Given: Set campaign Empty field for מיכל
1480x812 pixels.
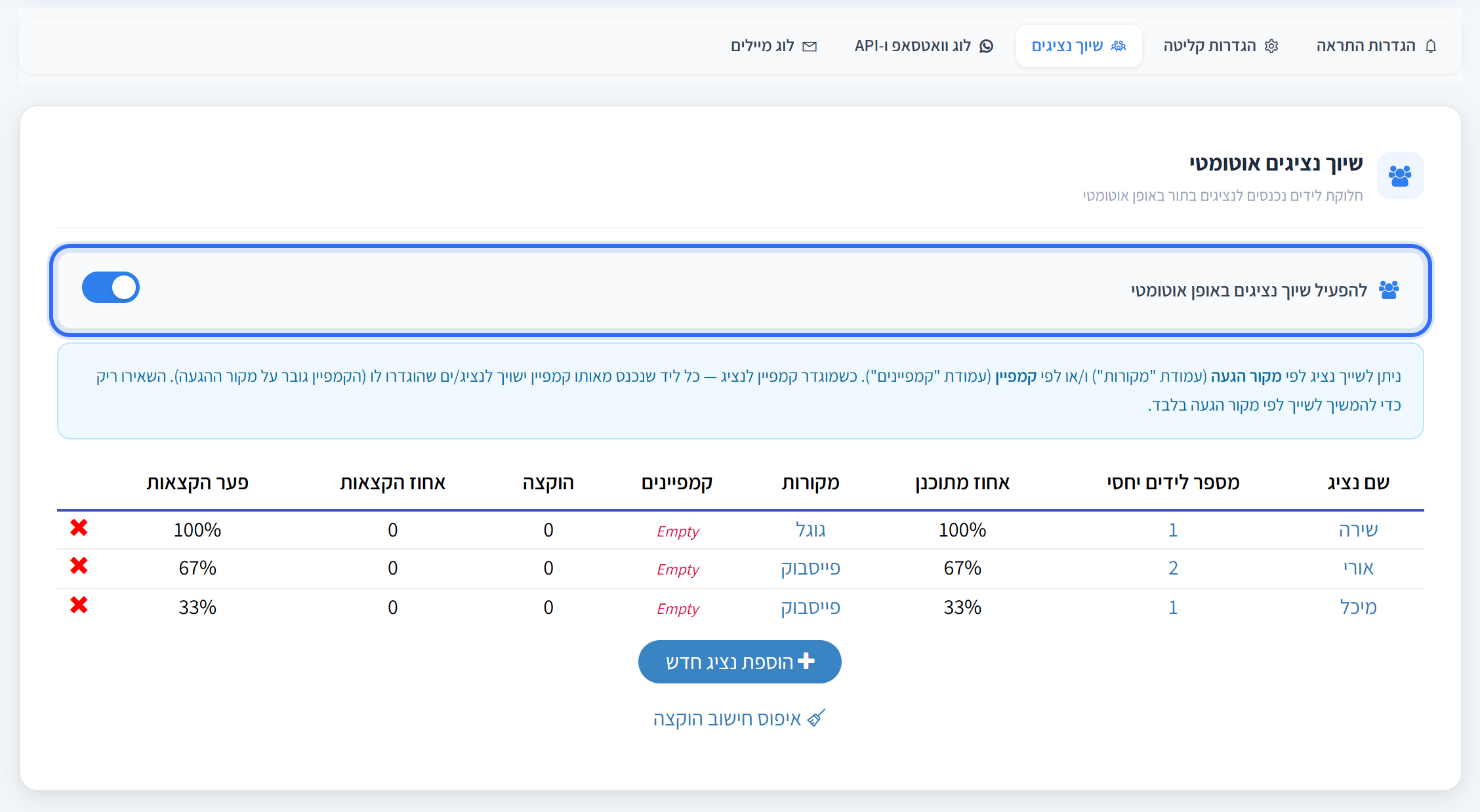Looking at the screenshot, I should pos(678,609).
